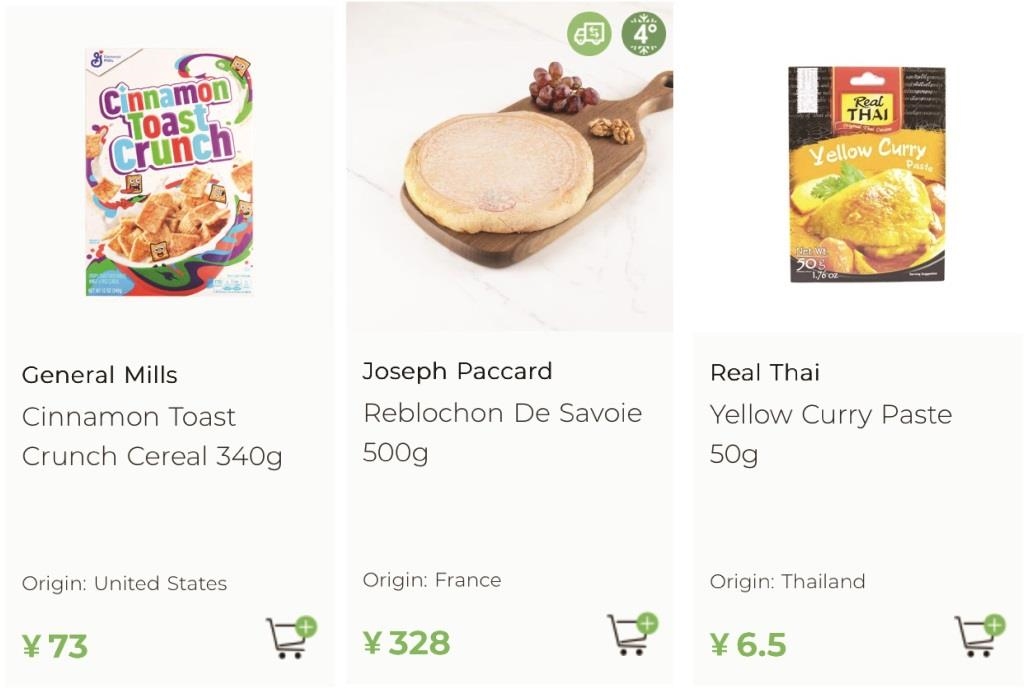The image size is (1024, 689).
Task: Click the delivery truck badge icon
Action: pyautogui.click(x=589, y=33)
